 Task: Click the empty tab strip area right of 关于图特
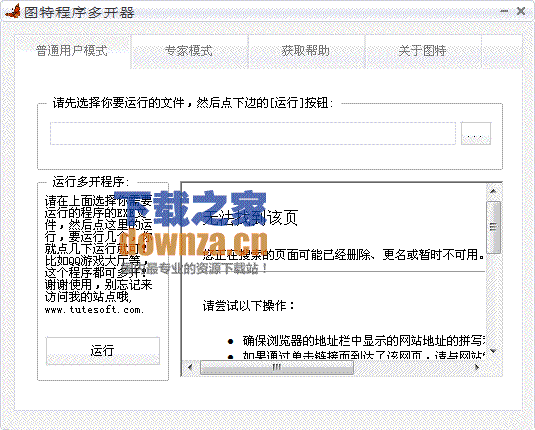pos(502,51)
